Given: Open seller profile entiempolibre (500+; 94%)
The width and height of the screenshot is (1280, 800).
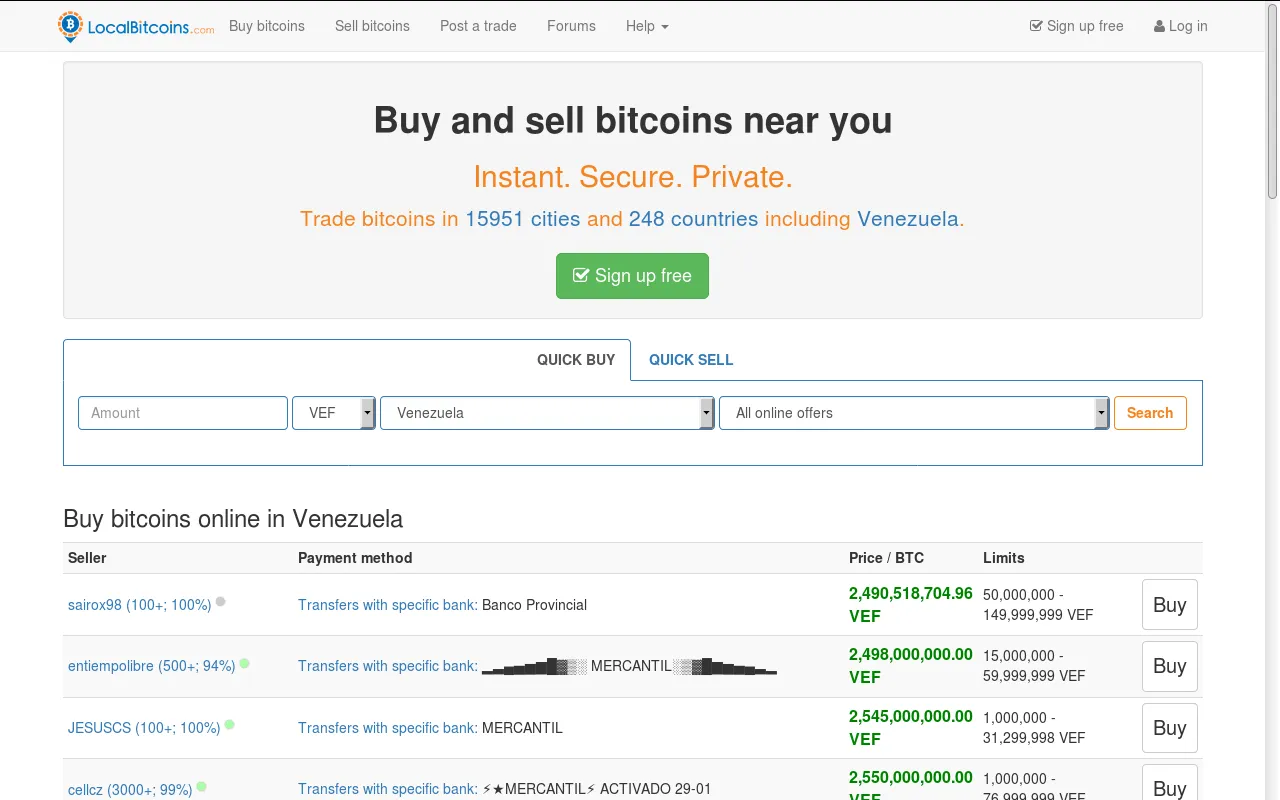Looking at the screenshot, I should [x=152, y=666].
